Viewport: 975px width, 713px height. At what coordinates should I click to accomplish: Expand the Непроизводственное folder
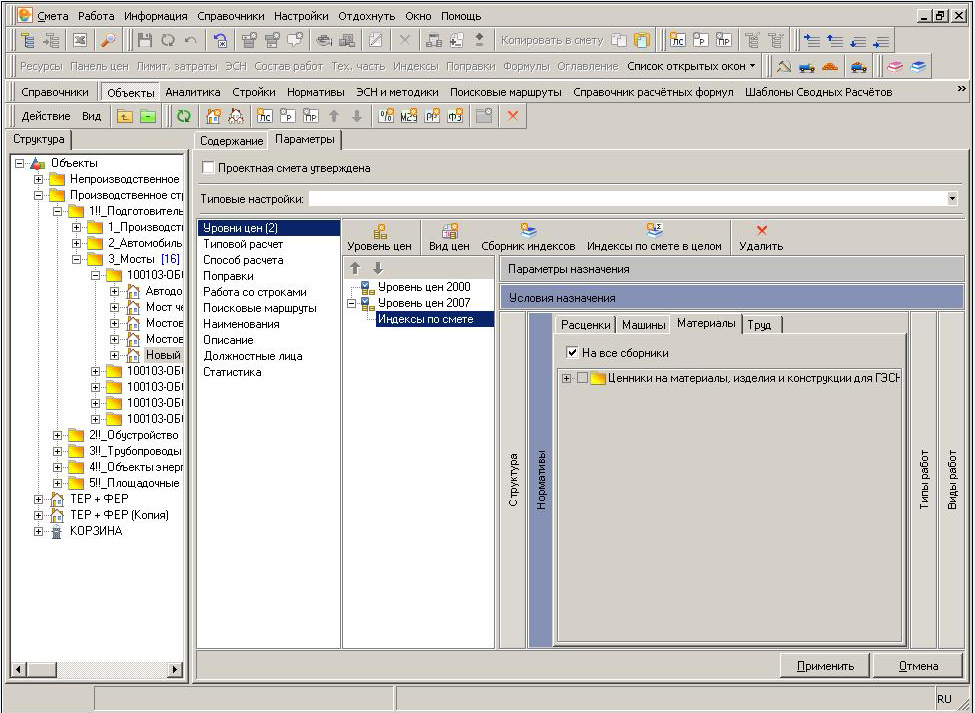[39, 180]
